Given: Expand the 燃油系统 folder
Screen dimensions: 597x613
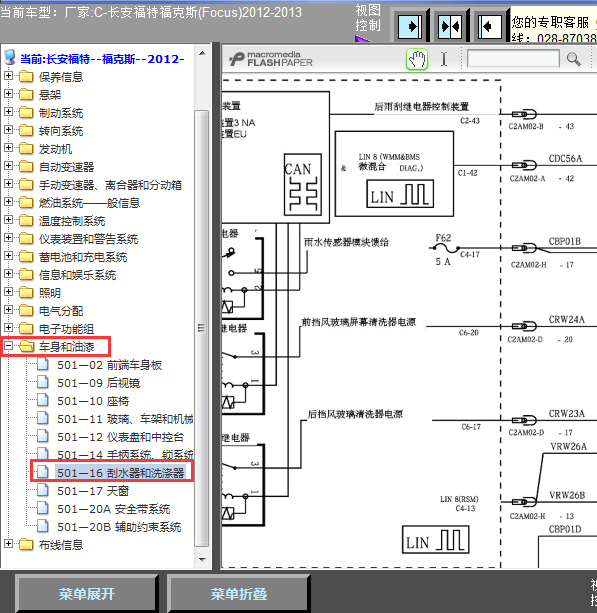Looking at the screenshot, I should (8, 201).
